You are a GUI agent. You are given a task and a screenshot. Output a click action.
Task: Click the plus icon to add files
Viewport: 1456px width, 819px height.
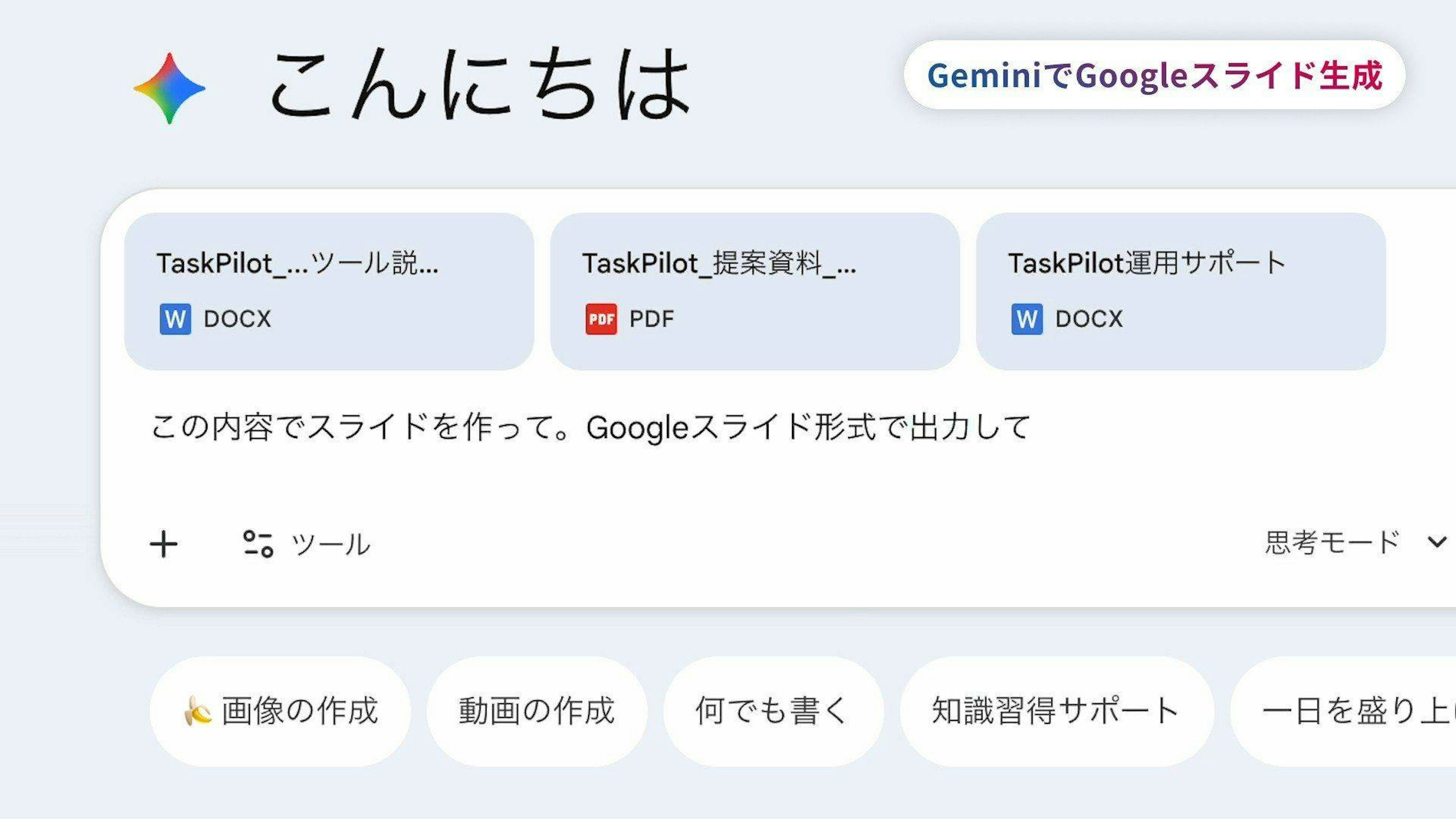coord(163,544)
